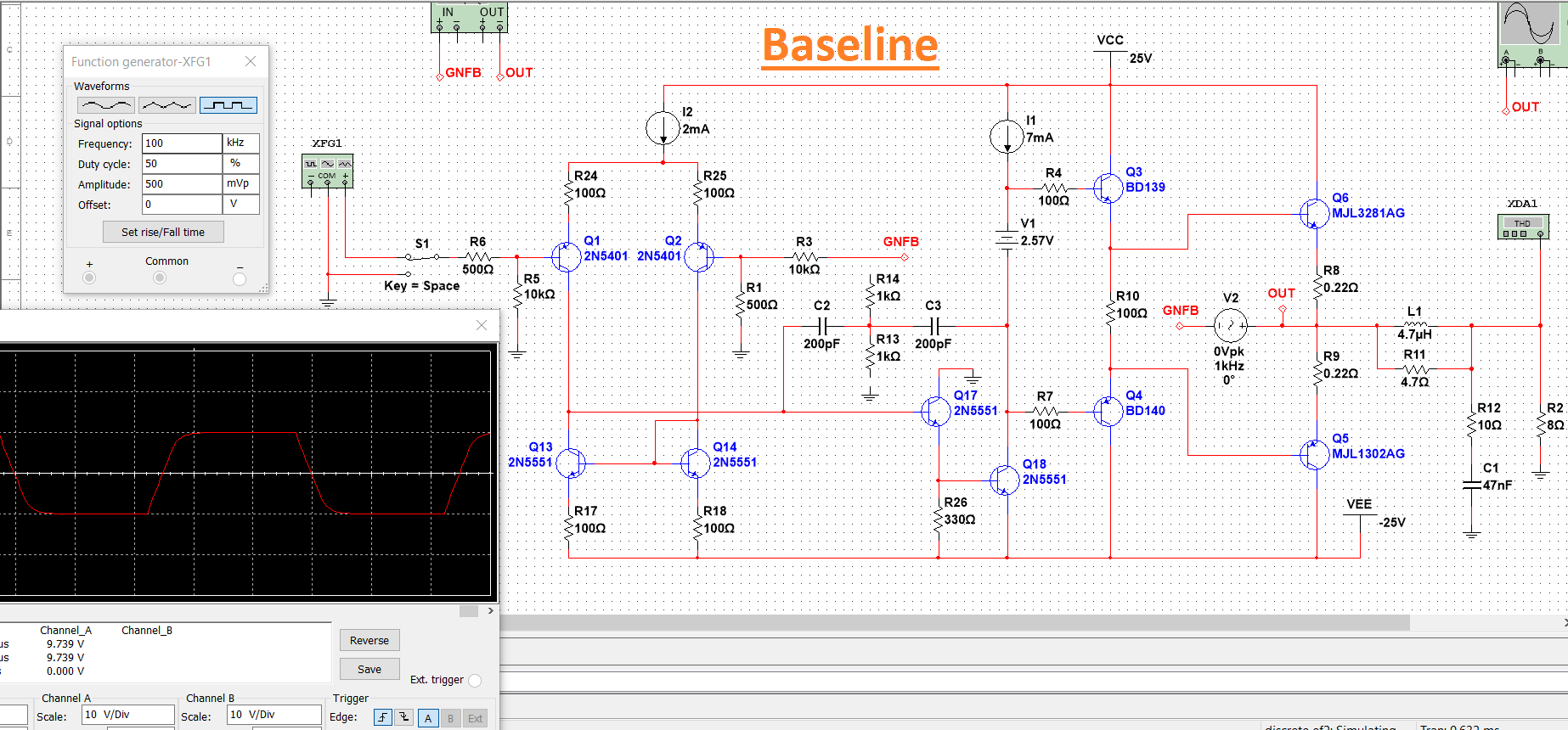Select transistor Q2 2N5401
This screenshot has width=1568, height=730.
click(698, 256)
